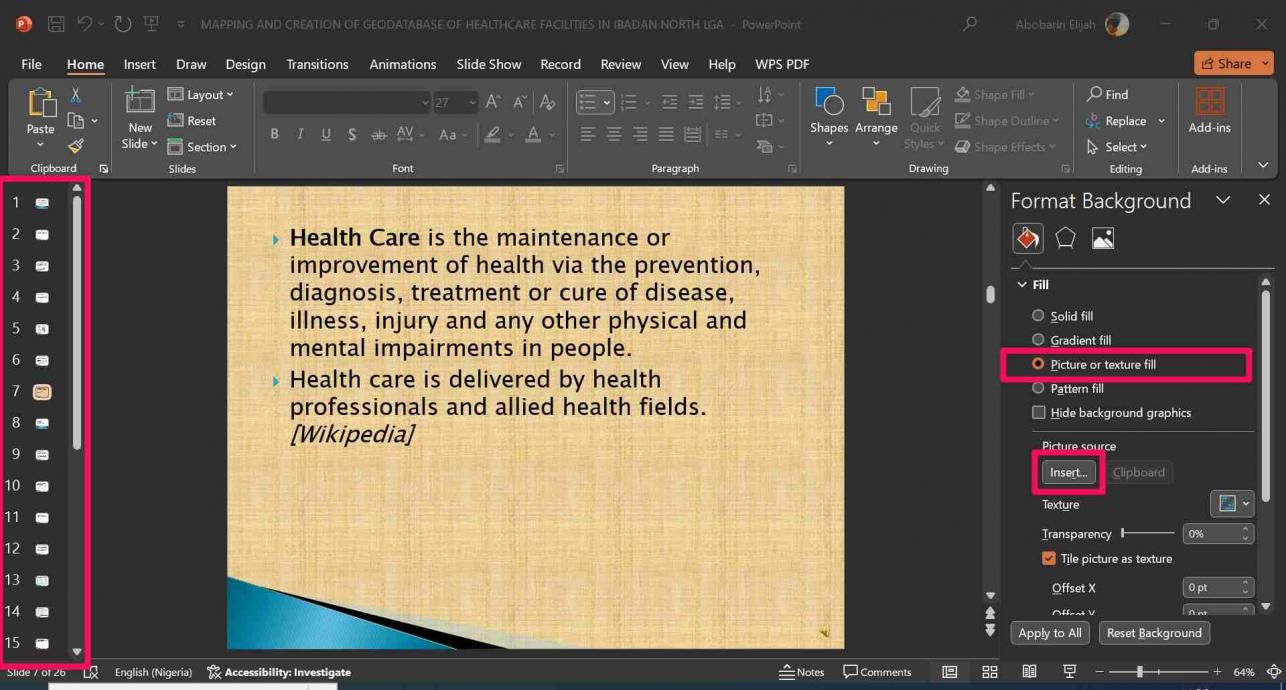Screen dimensions: 1286x690
Task: Click the New Slide icon
Action: pyautogui.click(x=139, y=102)
